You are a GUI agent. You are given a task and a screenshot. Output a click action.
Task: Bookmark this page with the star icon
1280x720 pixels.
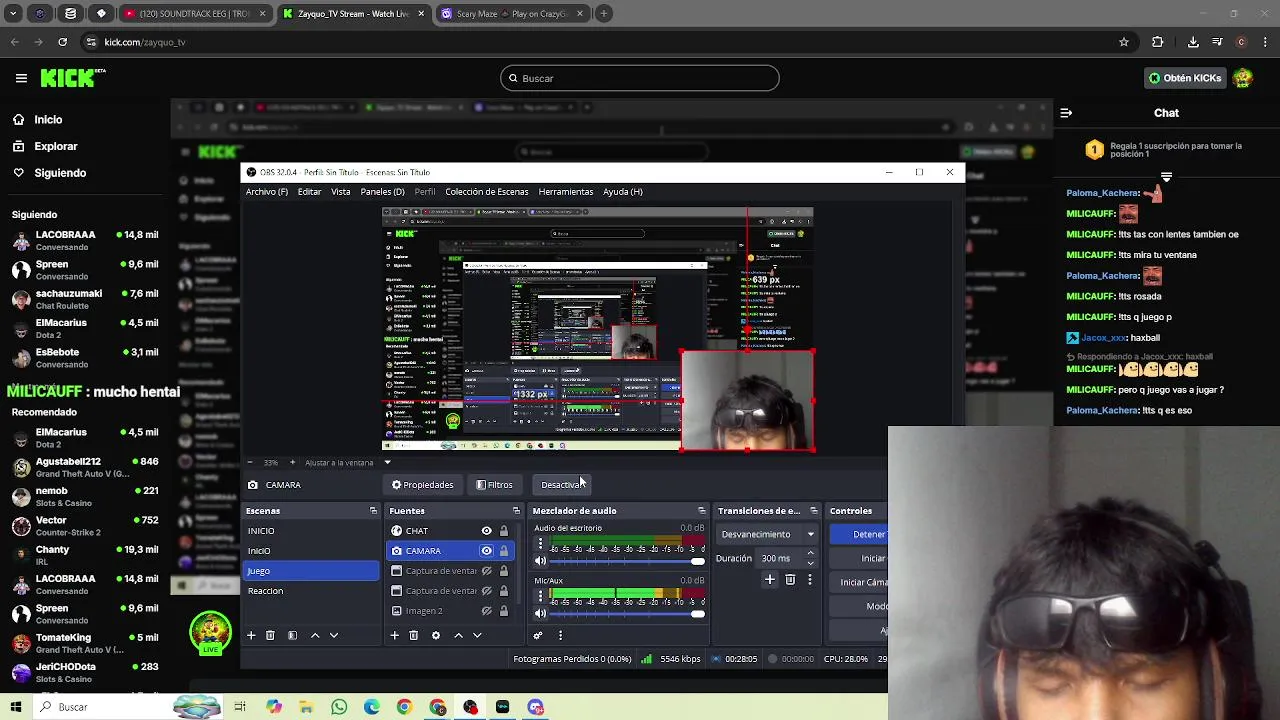(1124, 42)
